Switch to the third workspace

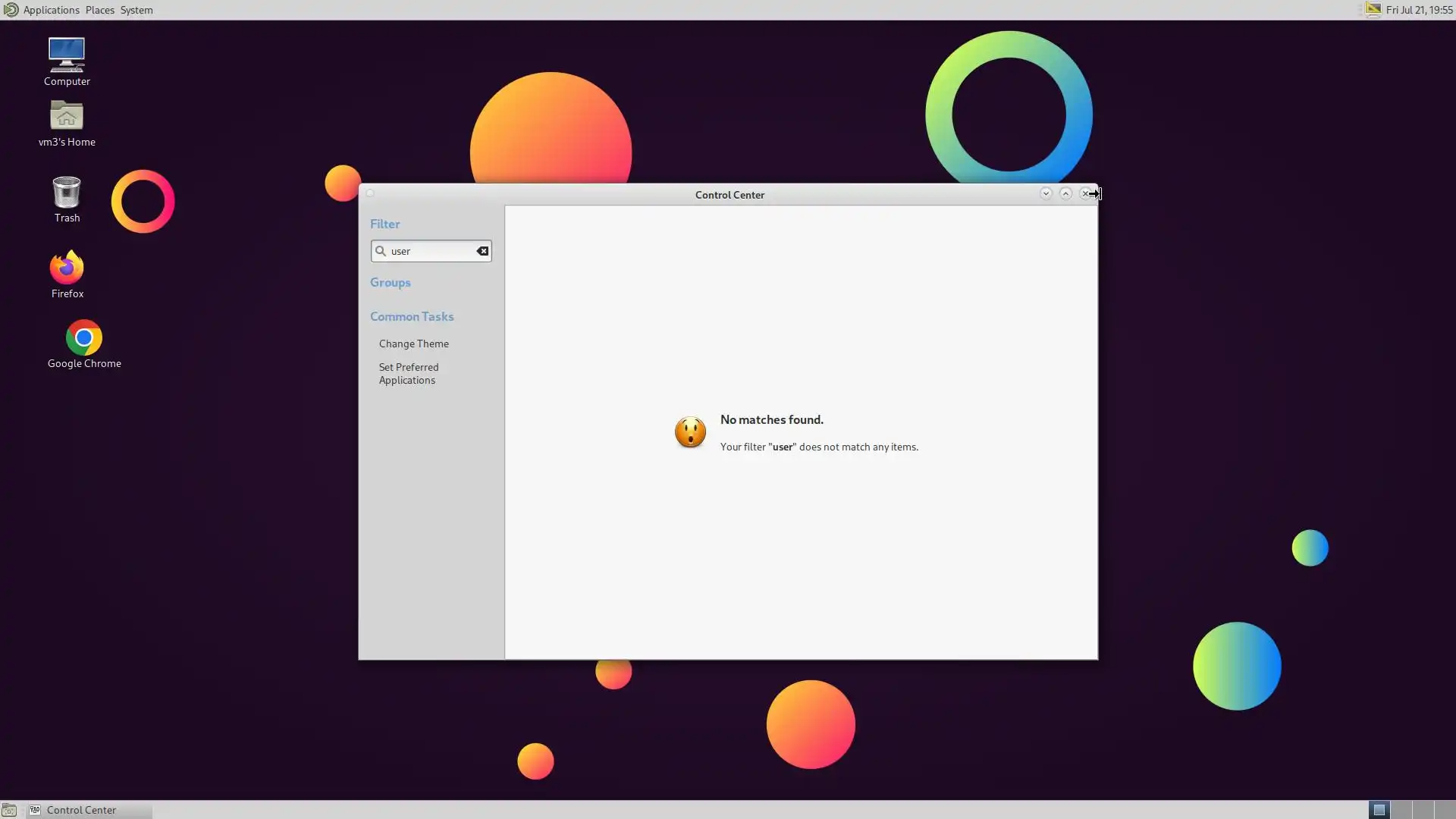tap(1423, 810)
